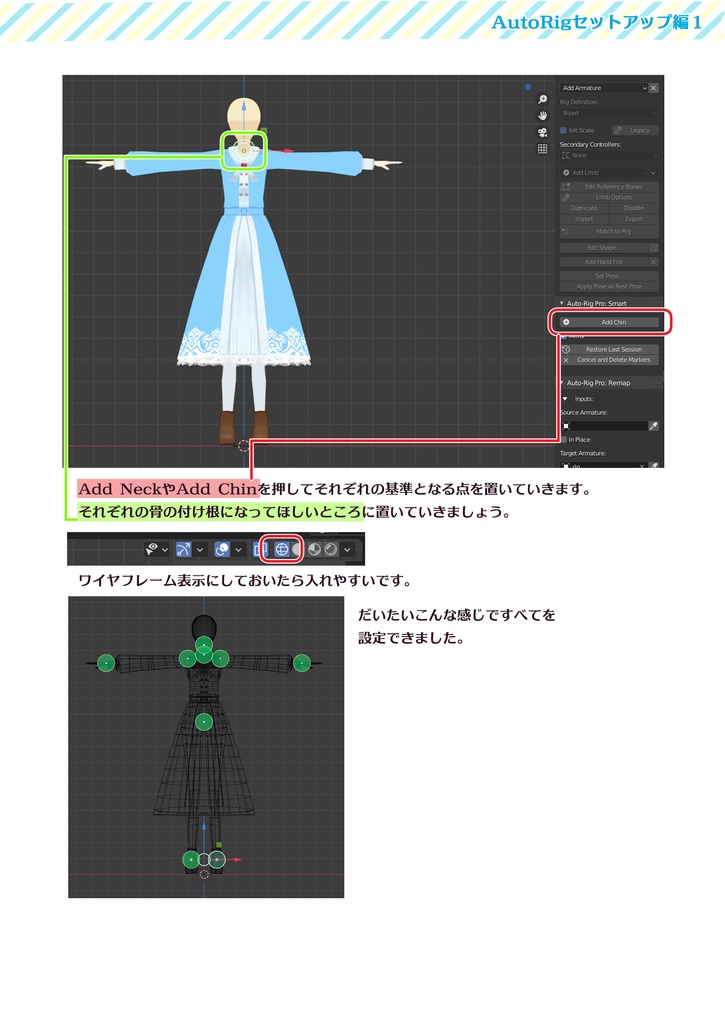Select rendered shading icon
This screenshot has width=725, height=1024.
pyautogui.click(x=330, y=549)
